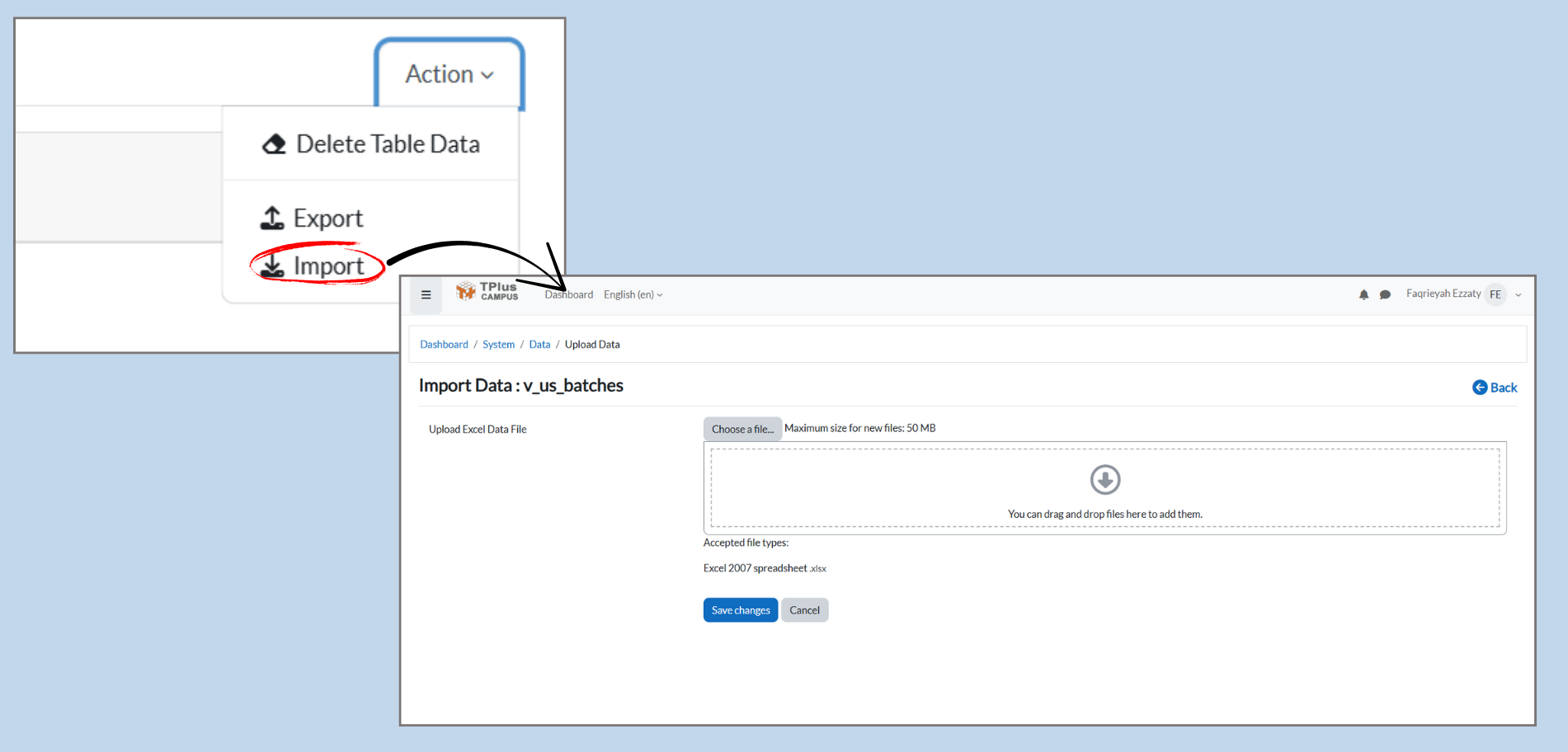Image resolution: width=1568 pixels, height=752 pixels.
Task: Open the English (en) language dropdown
Action: pyautogui.click(x=633, y=295)
